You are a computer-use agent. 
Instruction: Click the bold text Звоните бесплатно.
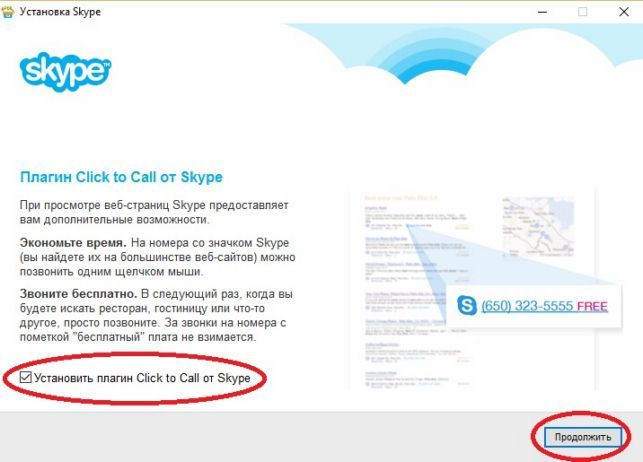(x=78, y=294)
